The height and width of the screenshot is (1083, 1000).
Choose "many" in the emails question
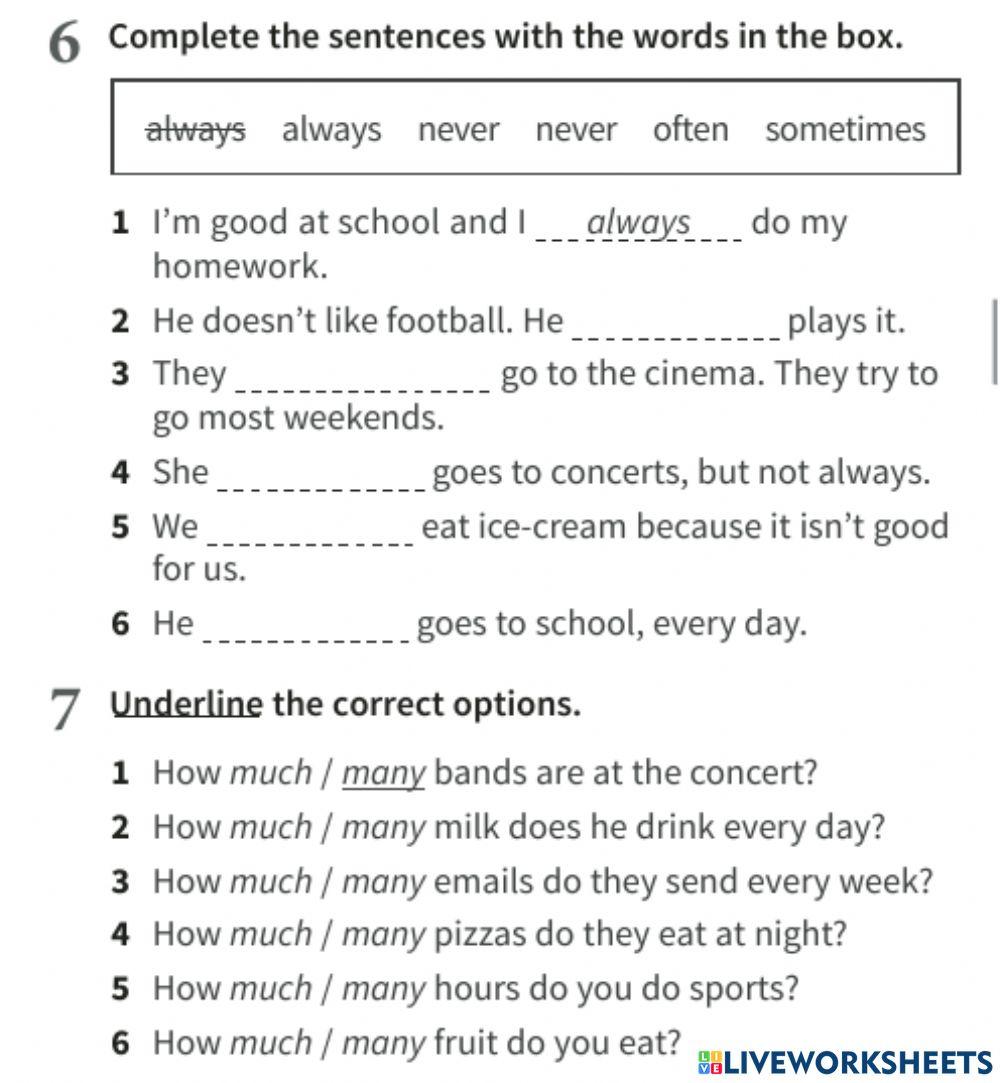pyautogui.click(x=384, y=882)
